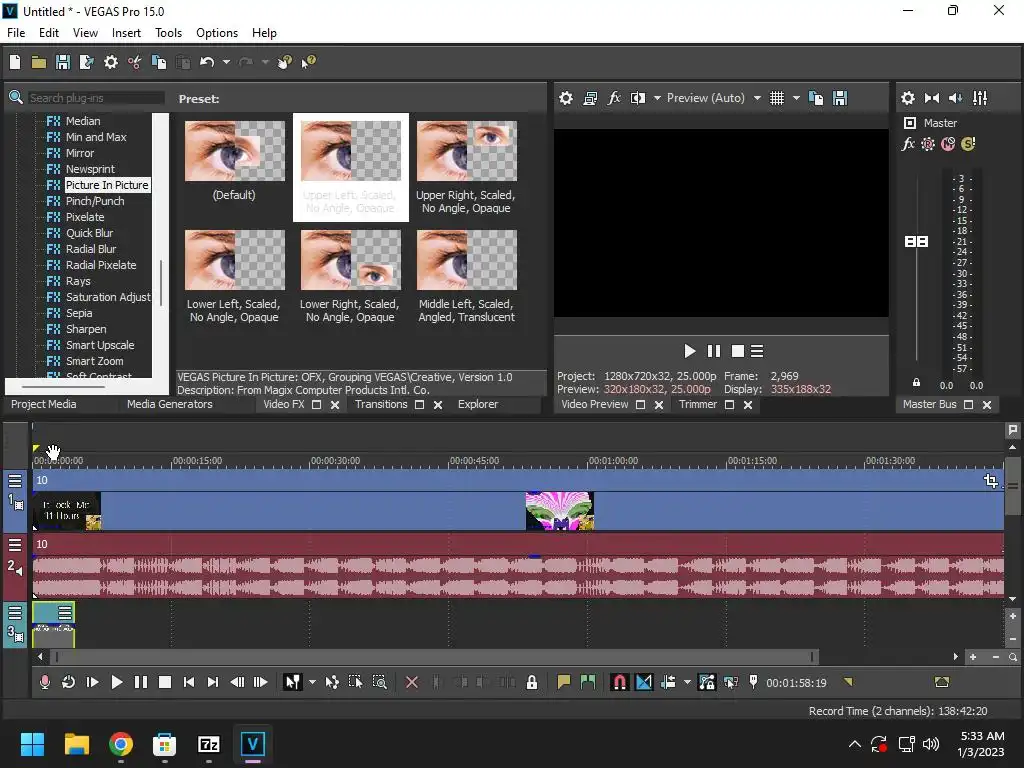Copy preview snapshot to clipboard
The width and height of the screenshot is (1024, 768).
pyautogui.click(x=816, y=98)
